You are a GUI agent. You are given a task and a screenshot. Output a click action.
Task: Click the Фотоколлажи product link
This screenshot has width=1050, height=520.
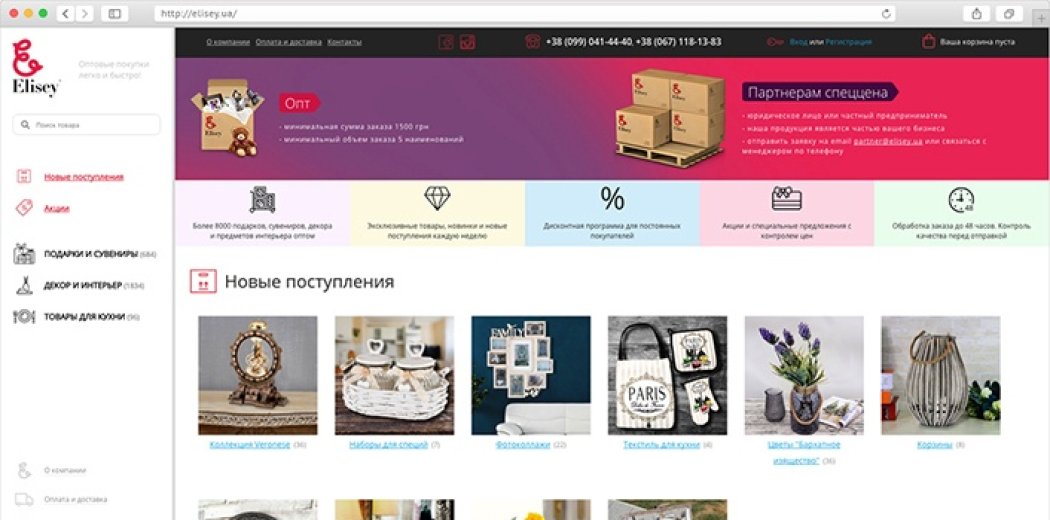click(523, 444)
